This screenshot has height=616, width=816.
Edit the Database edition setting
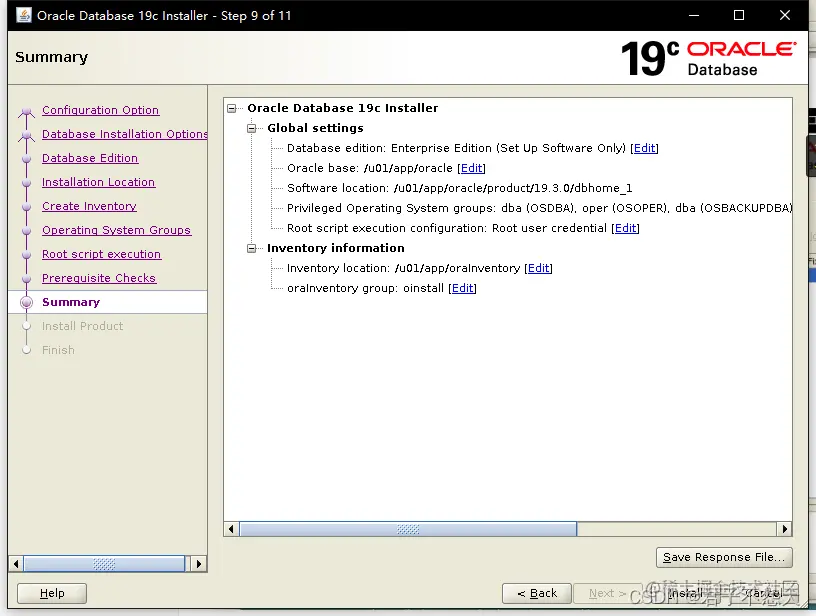tap(644, 148)
